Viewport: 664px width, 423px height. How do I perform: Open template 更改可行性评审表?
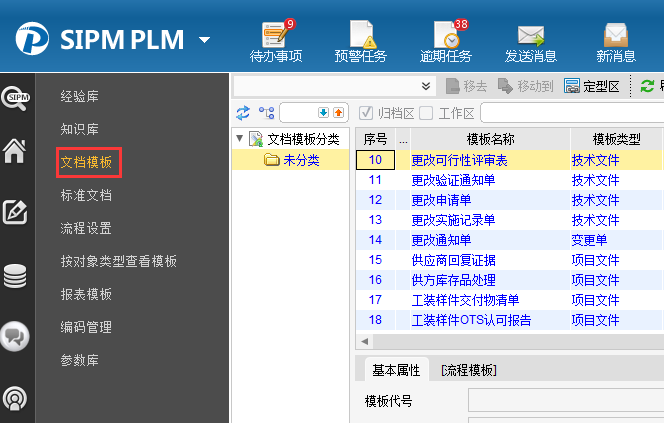coord(459,160)
